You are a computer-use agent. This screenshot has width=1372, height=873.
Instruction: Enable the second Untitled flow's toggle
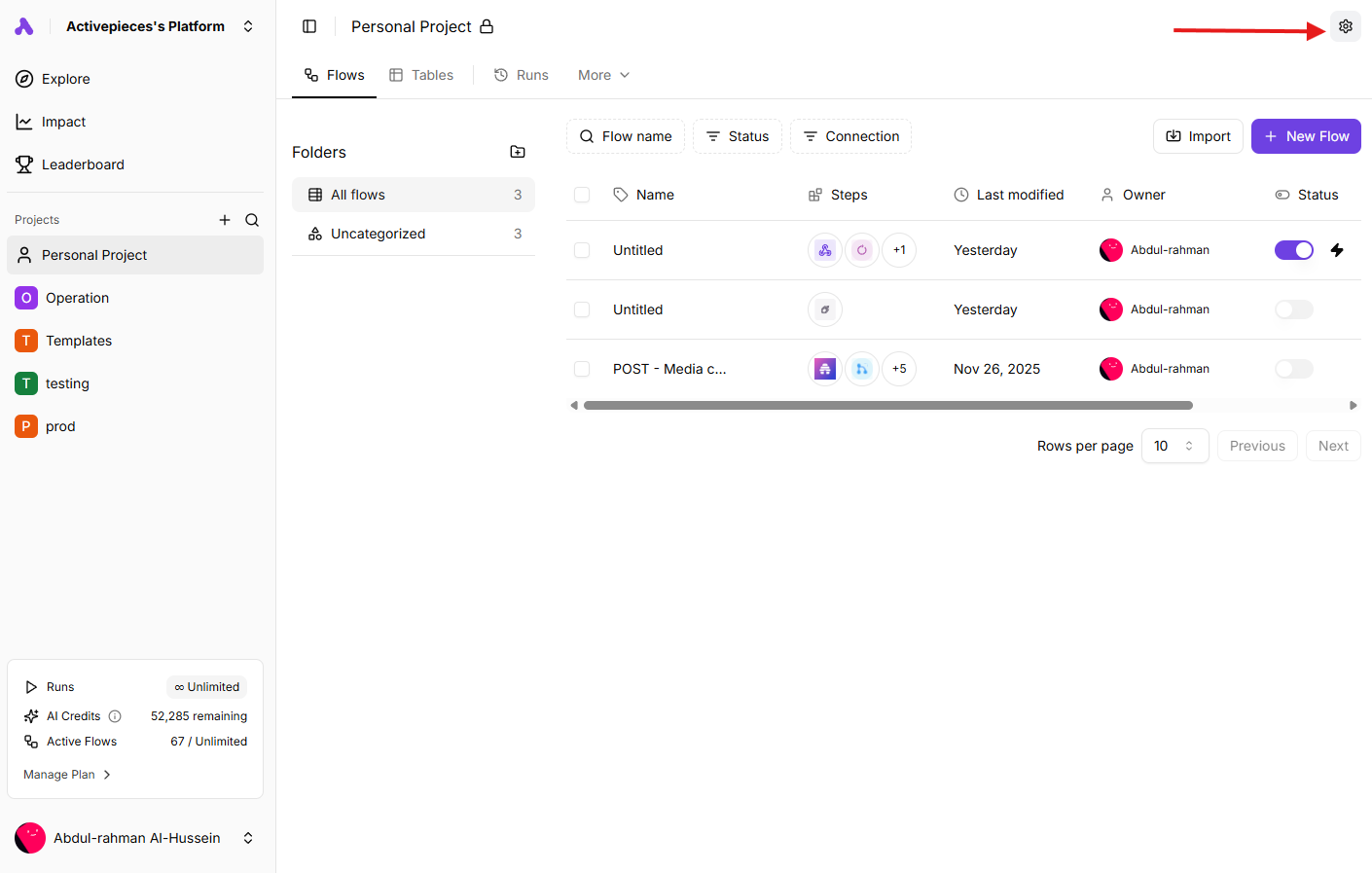pyautogui.click(x=1293, y=309)
